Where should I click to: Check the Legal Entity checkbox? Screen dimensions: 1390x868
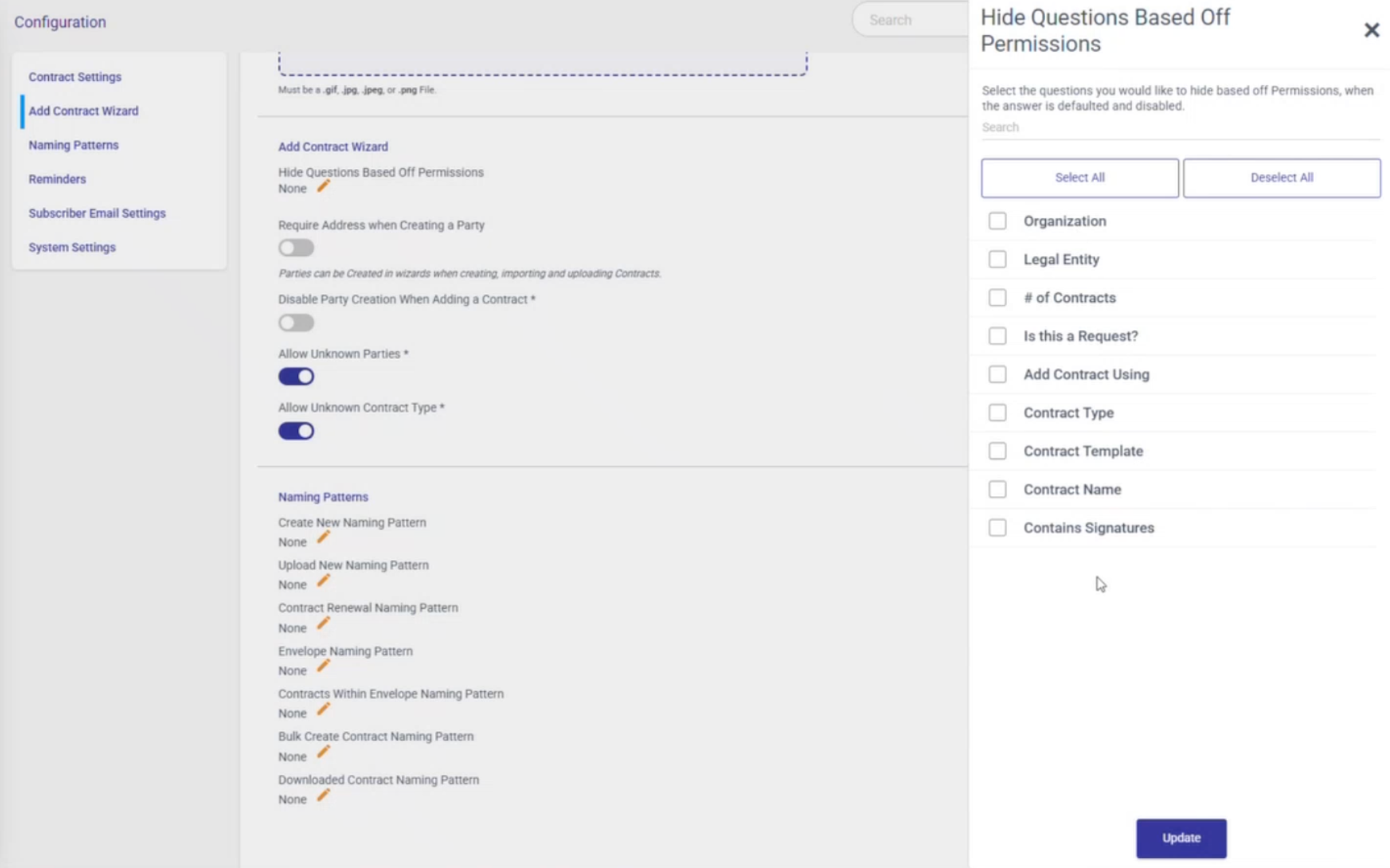pyautogui.click(x=997, y=259)
